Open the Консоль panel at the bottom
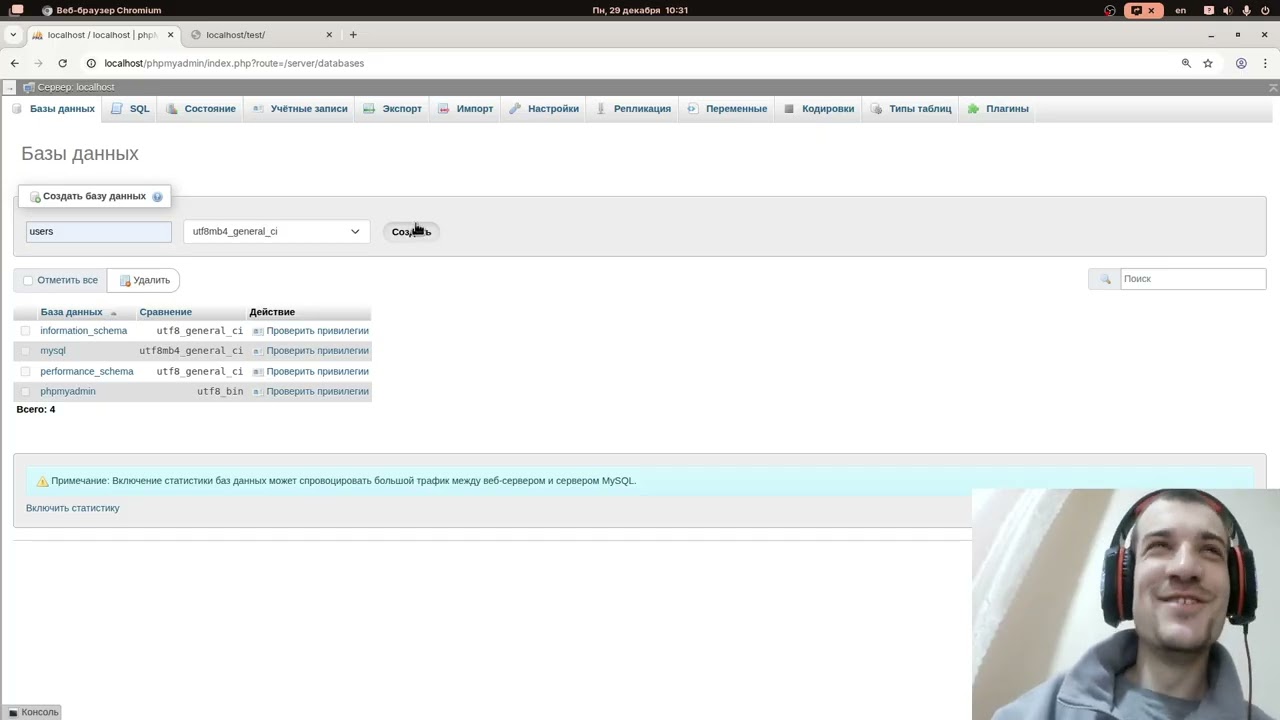Viewport: 1280px width, 720px height. 34,712
